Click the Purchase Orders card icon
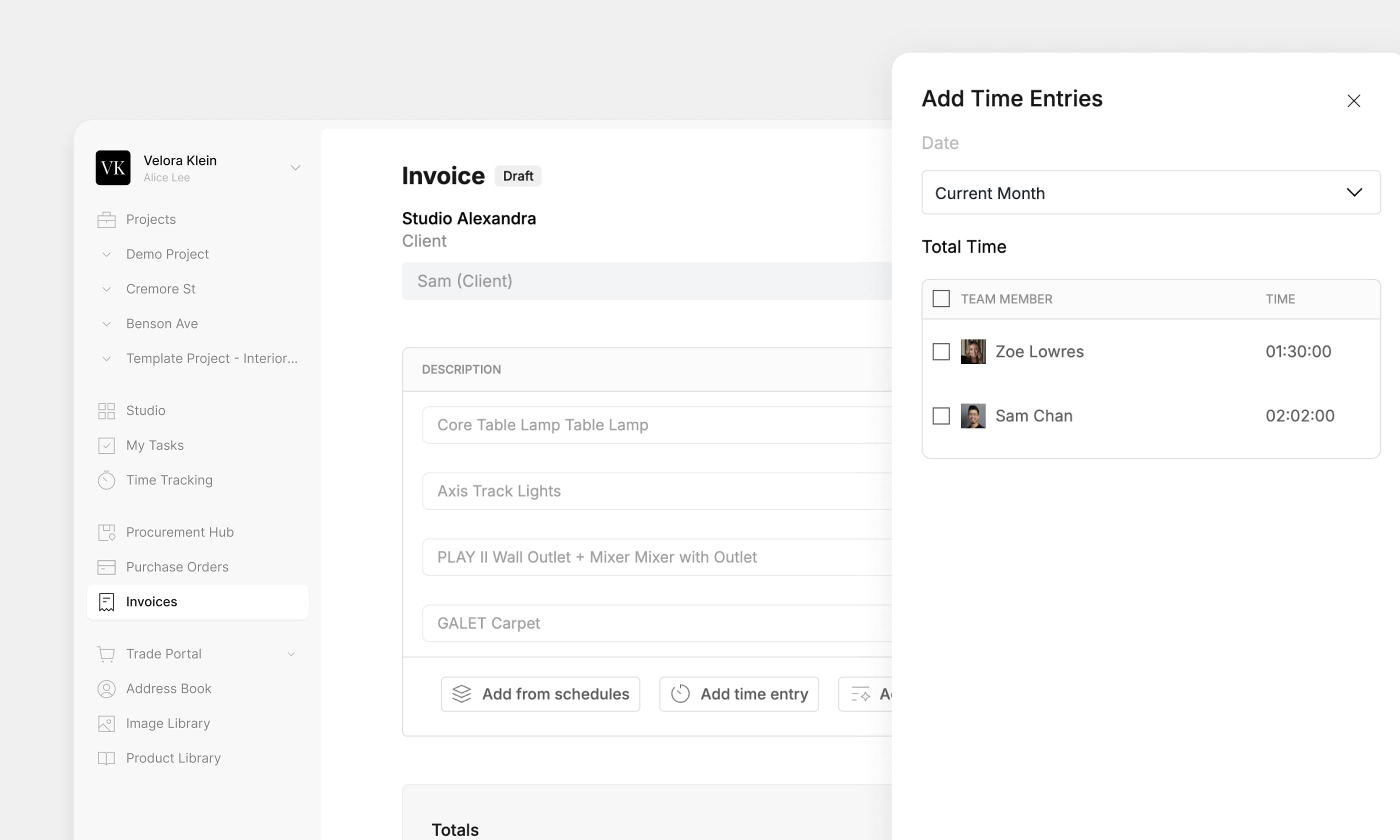 click(x=106, y=567)
